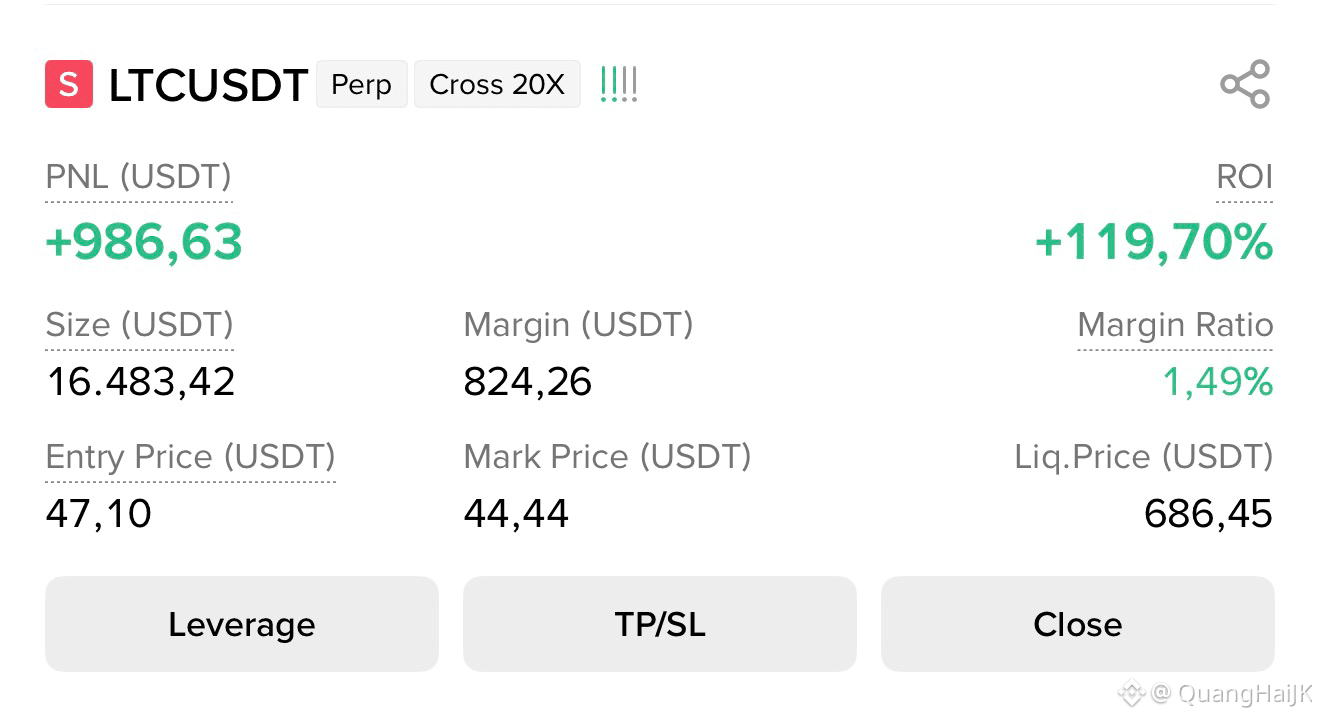Screen dimensions: 1320x718
Task: Show Size (USDT) label explanation
Action: [x=140, y=325]
